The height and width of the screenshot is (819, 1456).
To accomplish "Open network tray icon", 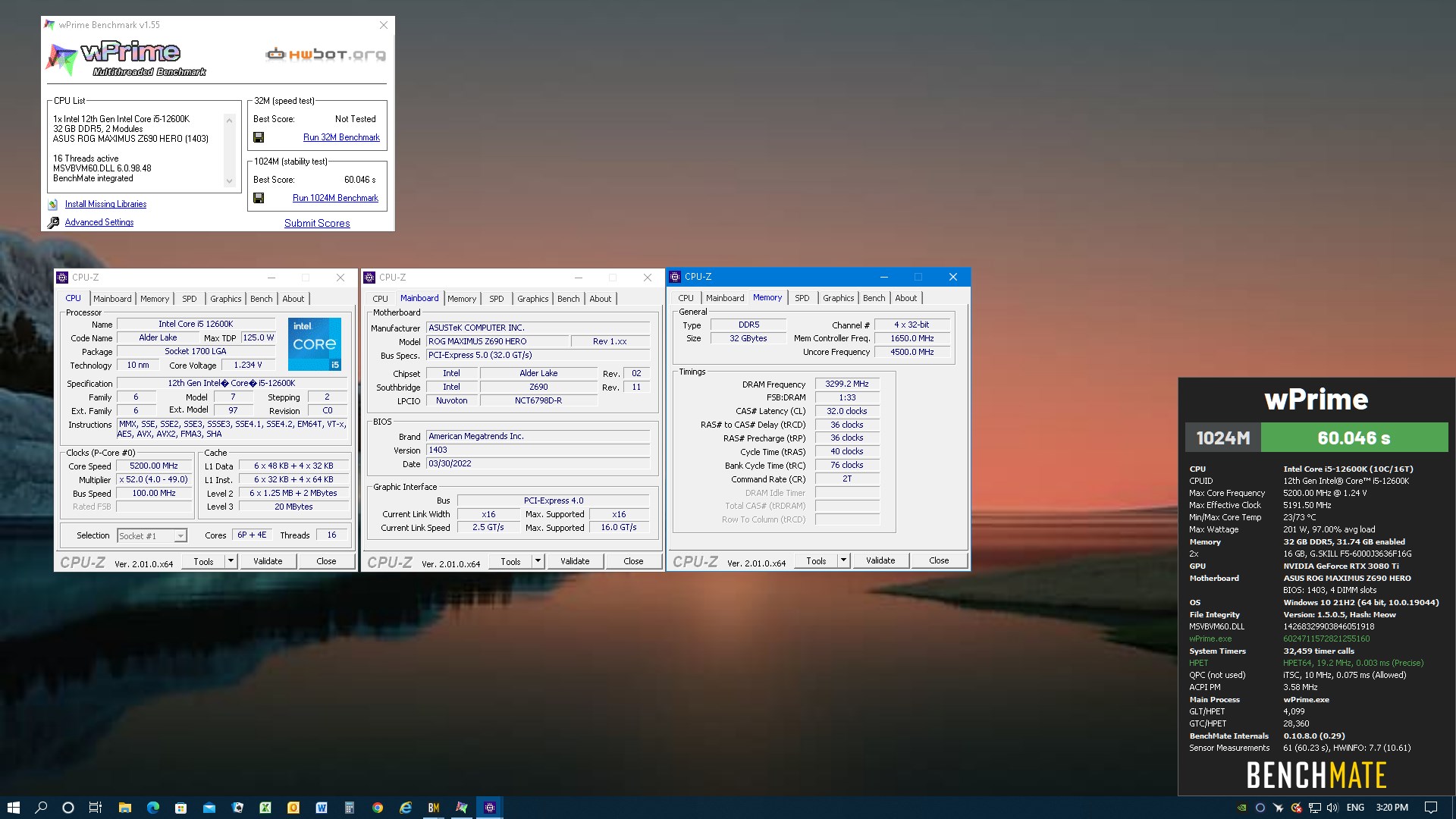I will pyautogui.click(x=1315, y=808).
